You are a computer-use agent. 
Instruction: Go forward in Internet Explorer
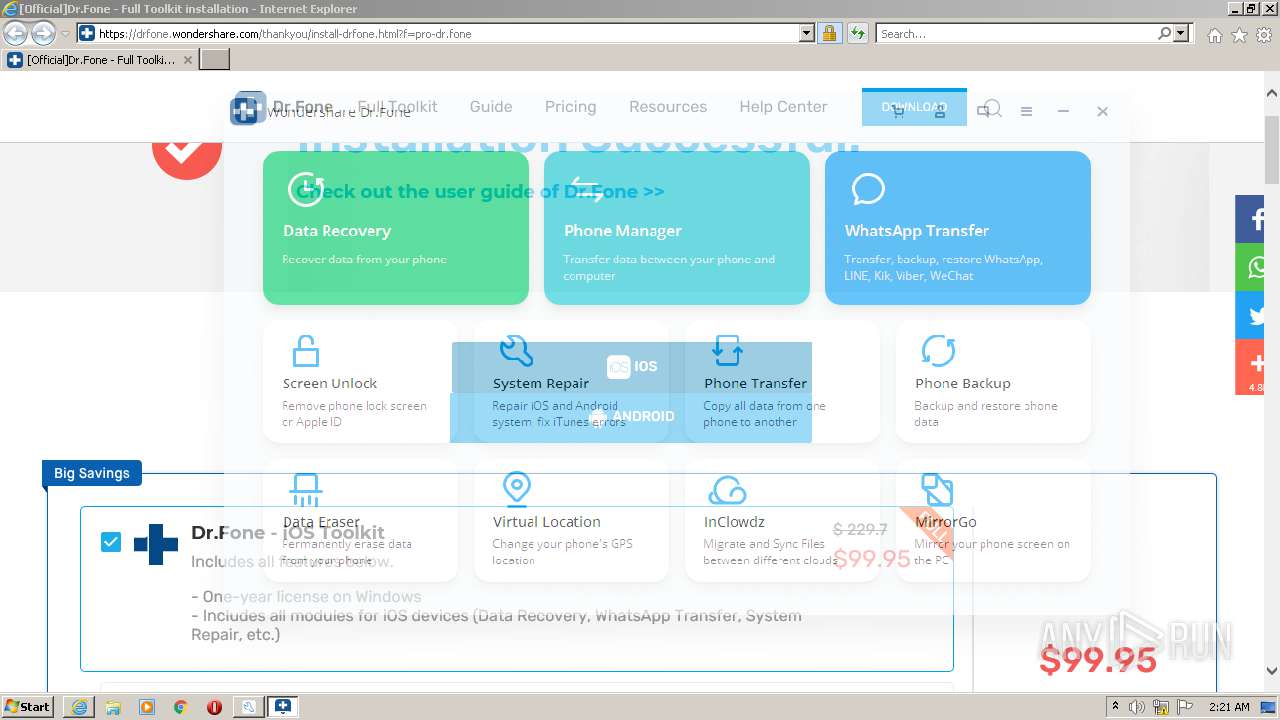pos(43,33)
